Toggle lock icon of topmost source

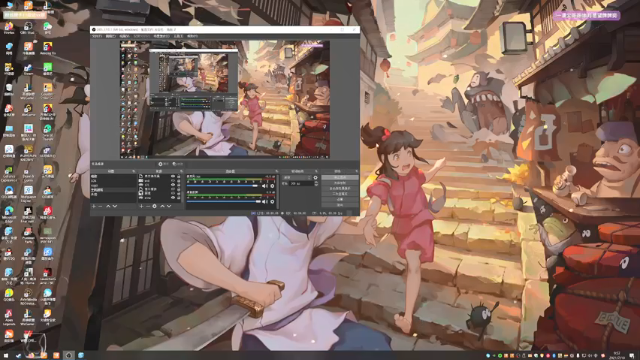point(179,176)
